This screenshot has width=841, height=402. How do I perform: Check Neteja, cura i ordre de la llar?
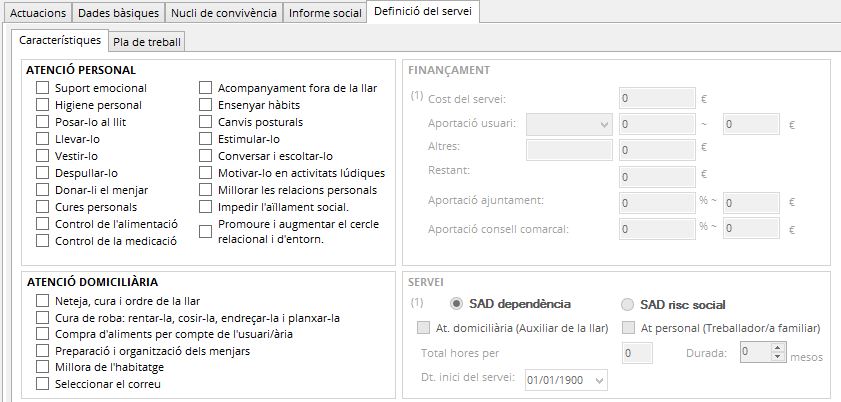42,301
